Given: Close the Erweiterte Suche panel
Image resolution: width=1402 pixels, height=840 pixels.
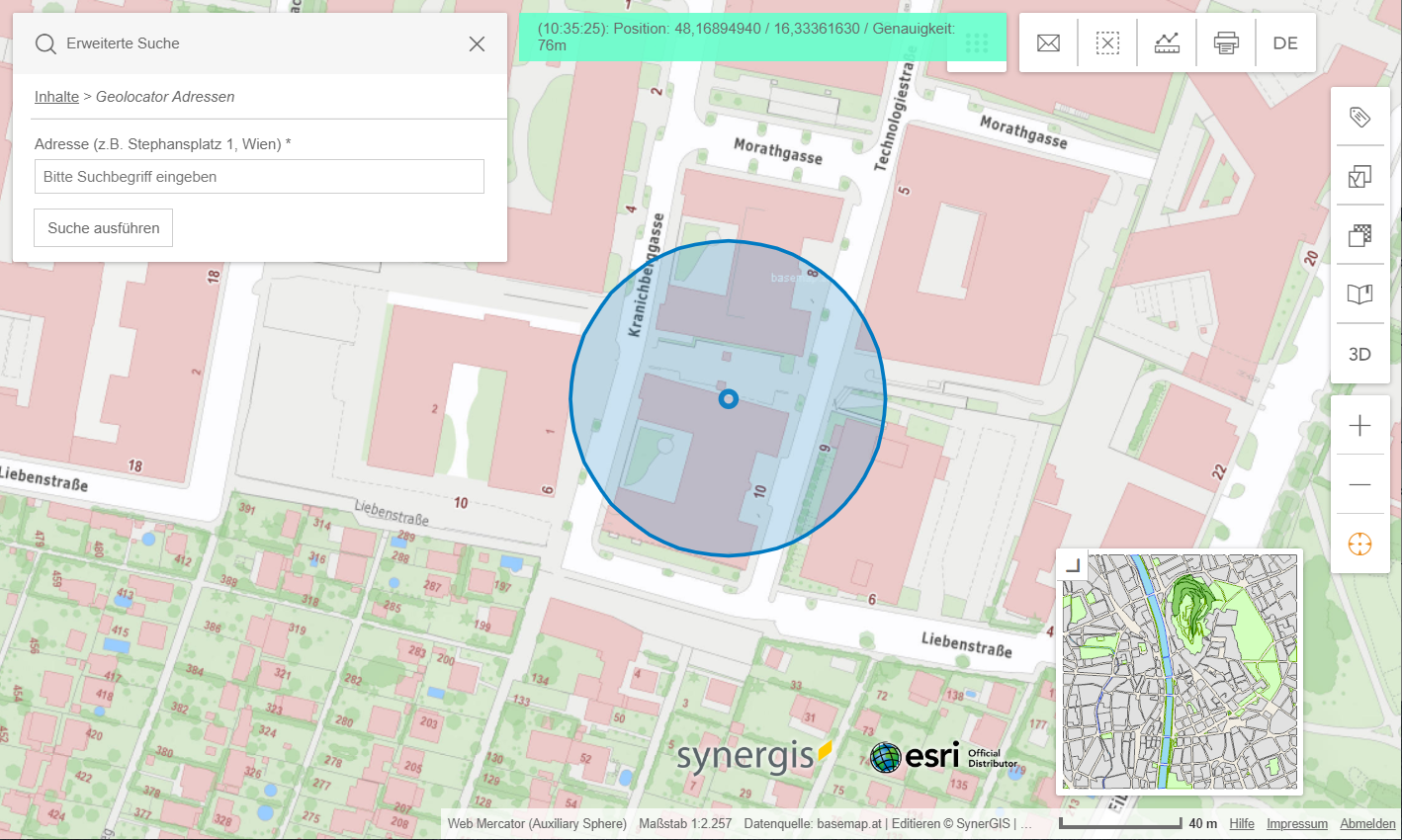Looking at the screenshot, I should coord(477,43).
